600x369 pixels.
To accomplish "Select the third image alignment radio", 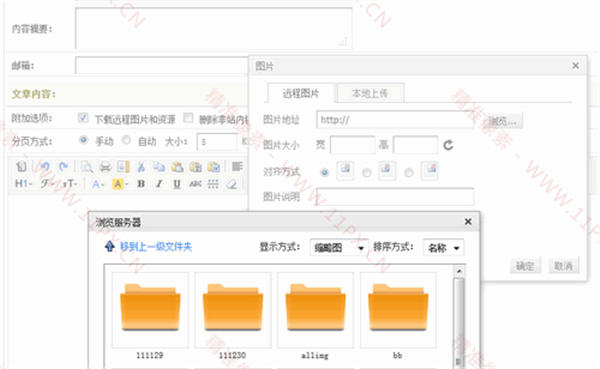I will tap(409, 173).
